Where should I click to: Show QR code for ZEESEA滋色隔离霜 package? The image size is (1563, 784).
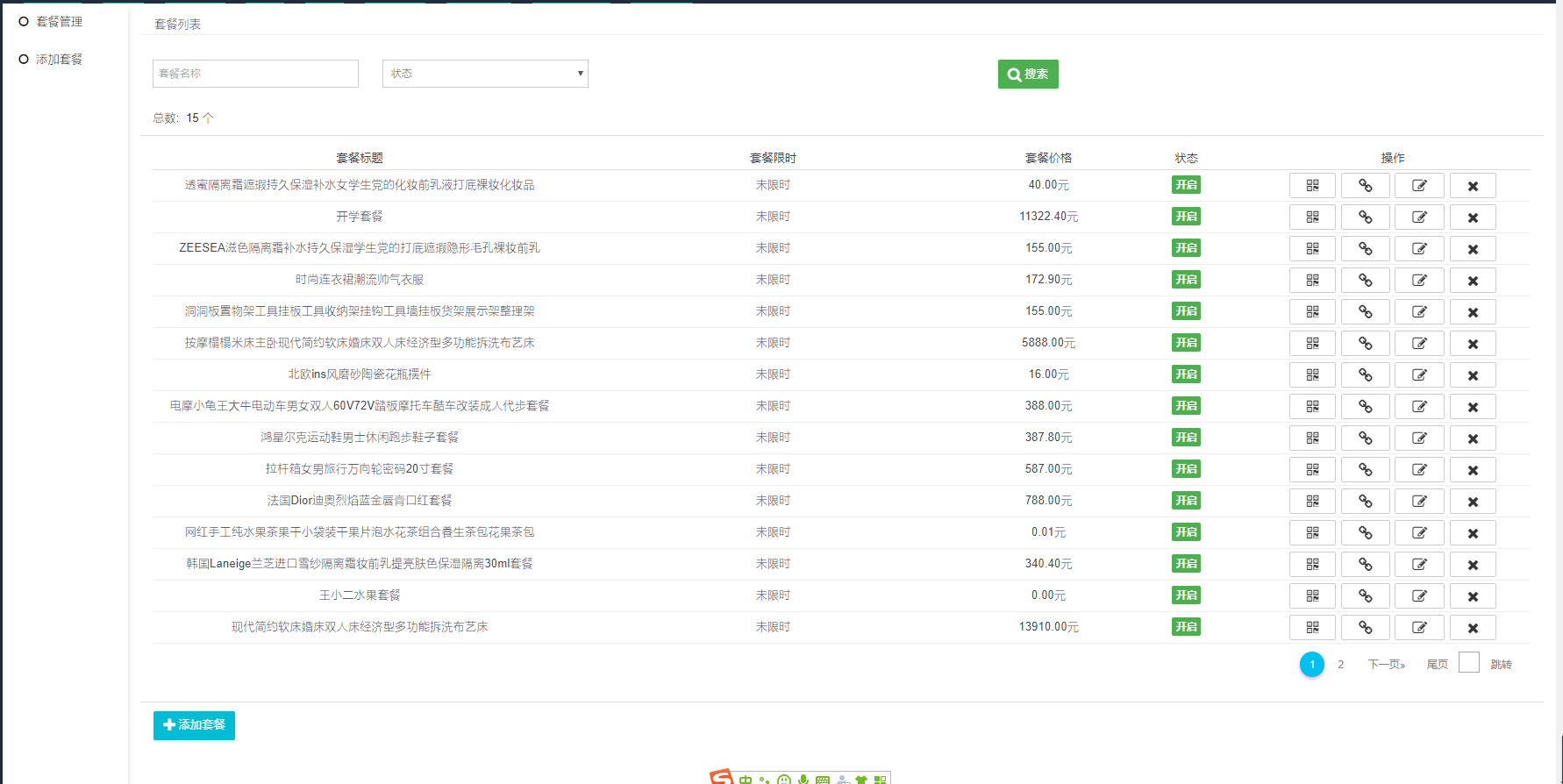click(1312, 248)
